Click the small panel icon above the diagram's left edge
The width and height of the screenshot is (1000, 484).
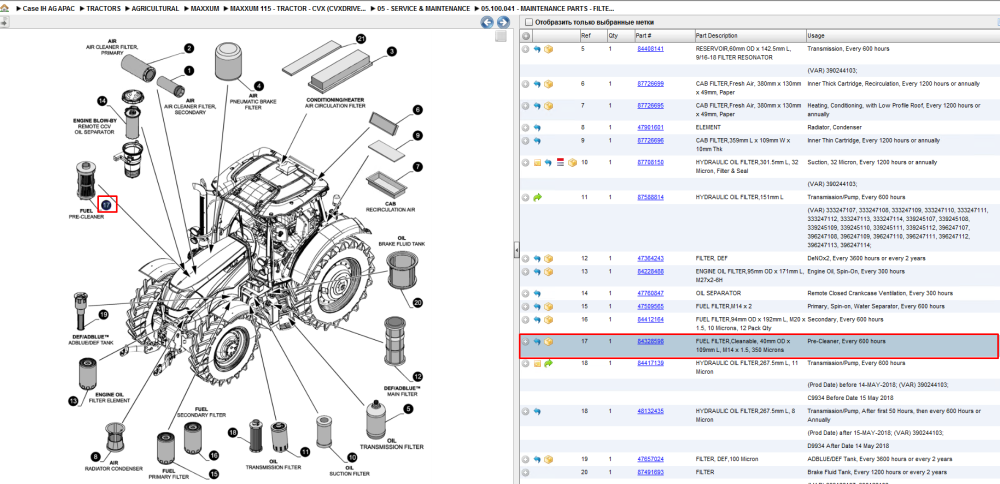(x=4, y=22)
